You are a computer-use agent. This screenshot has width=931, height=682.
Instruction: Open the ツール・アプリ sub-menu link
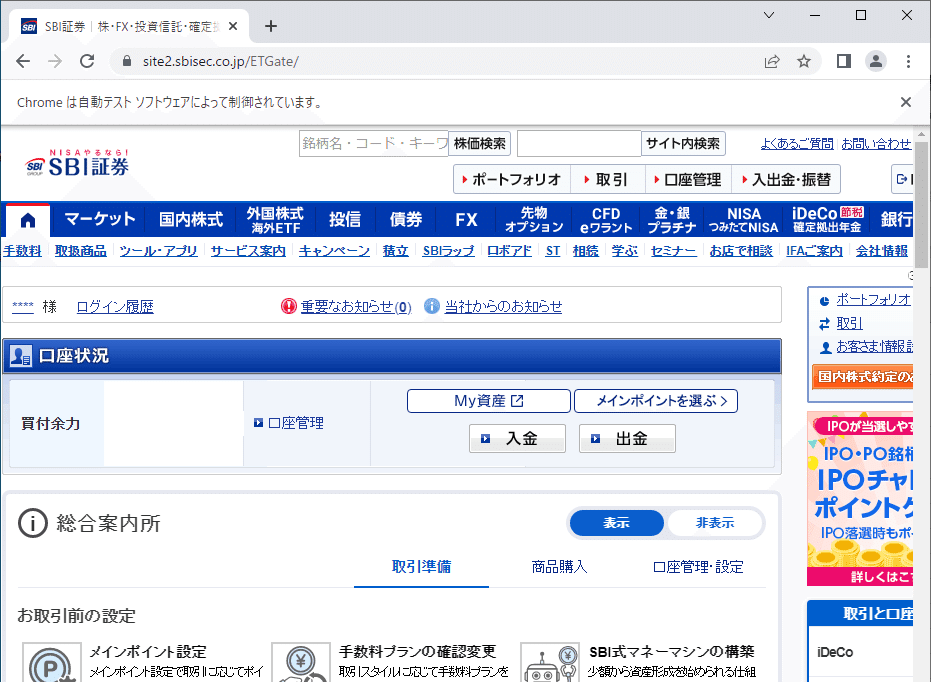tap(159, 251)
